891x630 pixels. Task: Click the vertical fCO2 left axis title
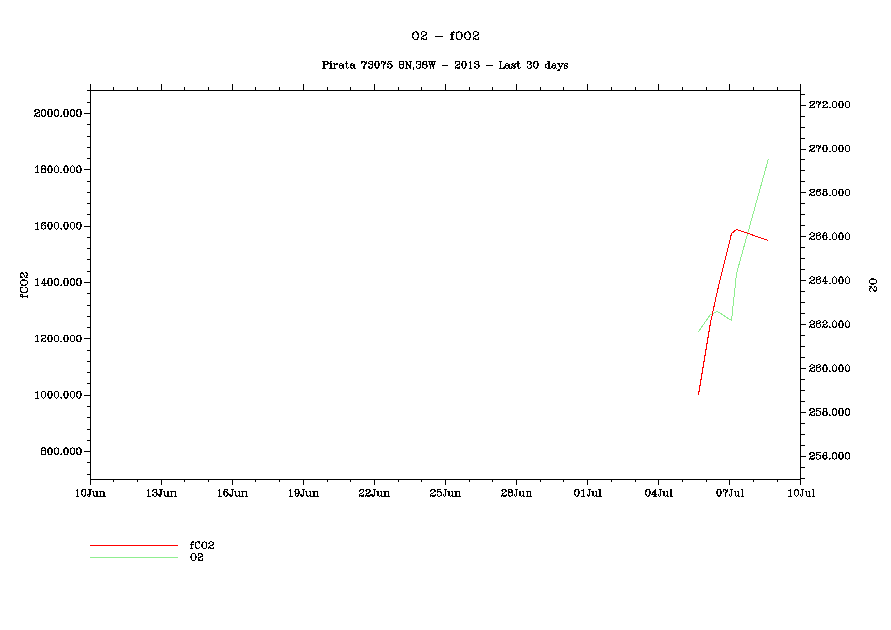(x=22, y=282)
